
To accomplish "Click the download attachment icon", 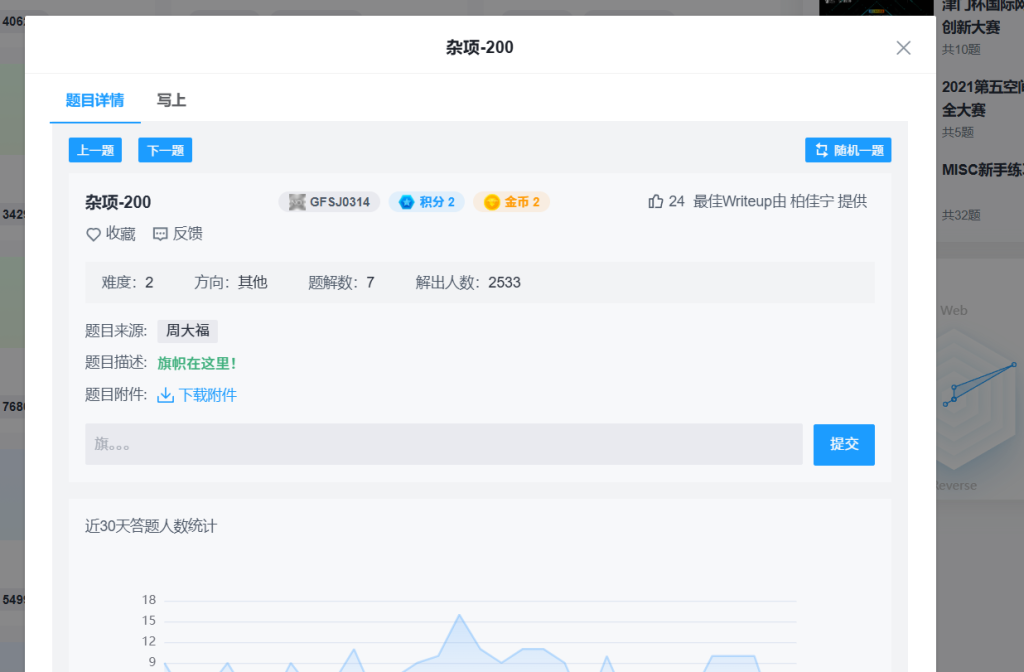I will 166,395.
